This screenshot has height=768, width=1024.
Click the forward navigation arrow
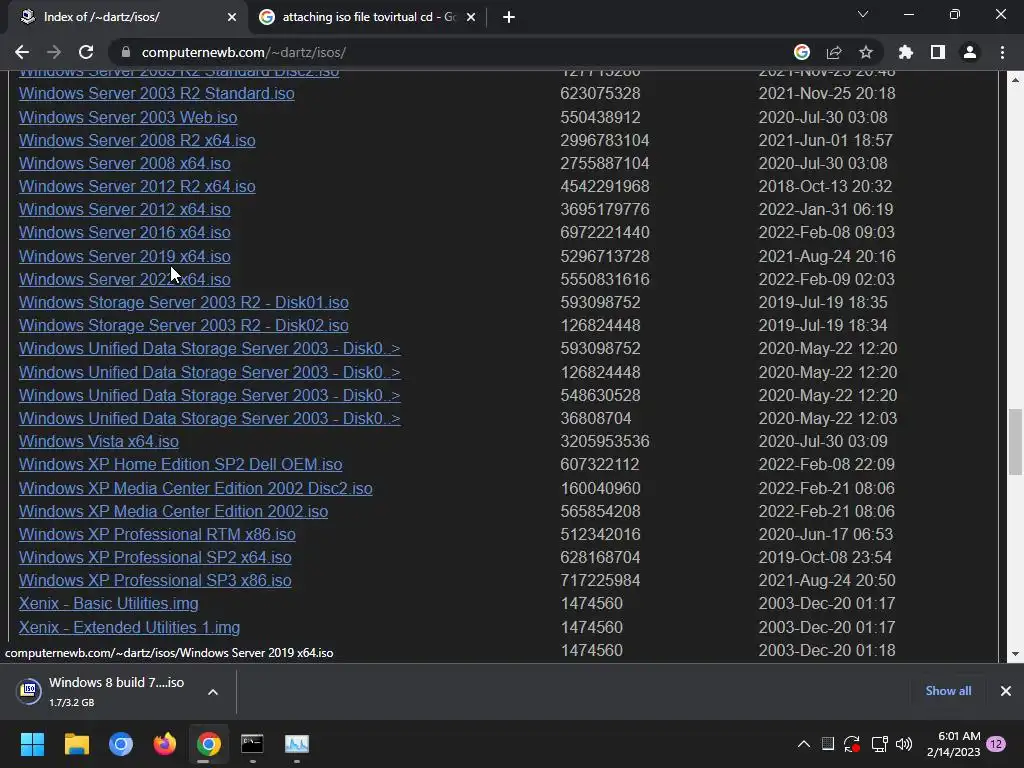click(x=54, y=52)
